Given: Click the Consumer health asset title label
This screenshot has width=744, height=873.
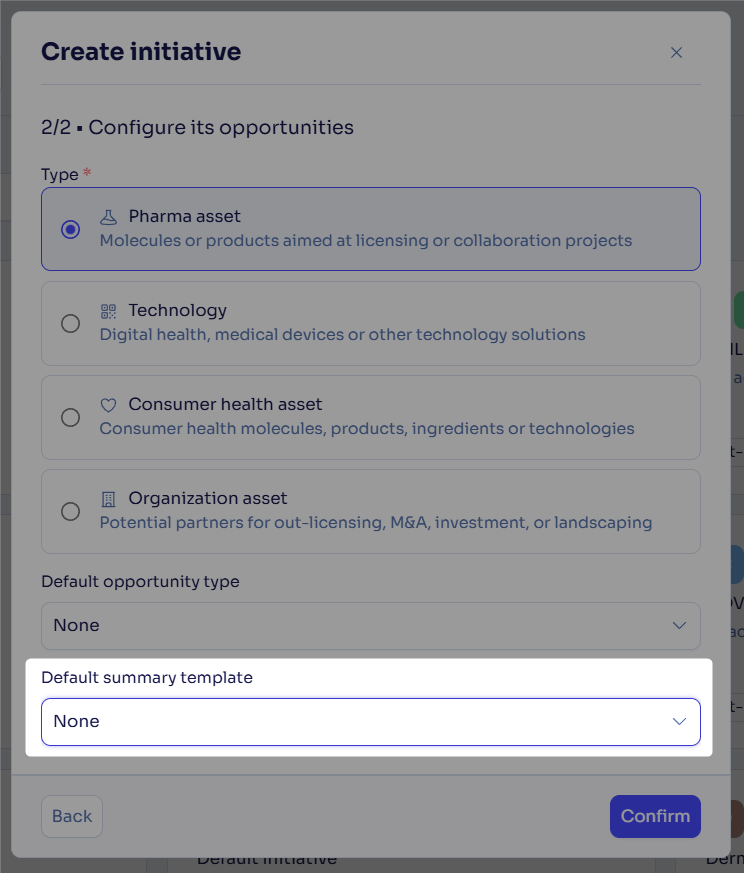Looking at the screenshot, I should 225,404.
